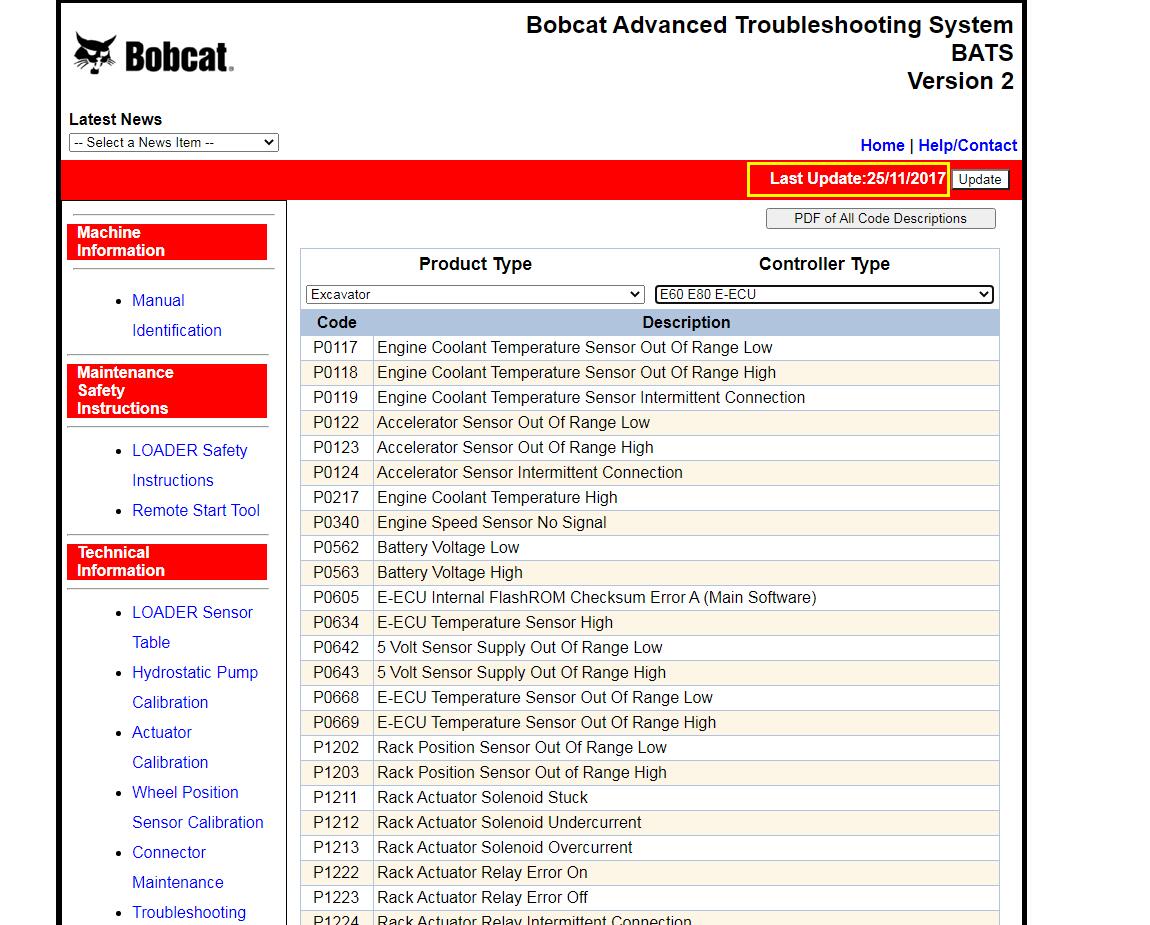Open Wheel Position Sensor Calibration link

point(197,808)
